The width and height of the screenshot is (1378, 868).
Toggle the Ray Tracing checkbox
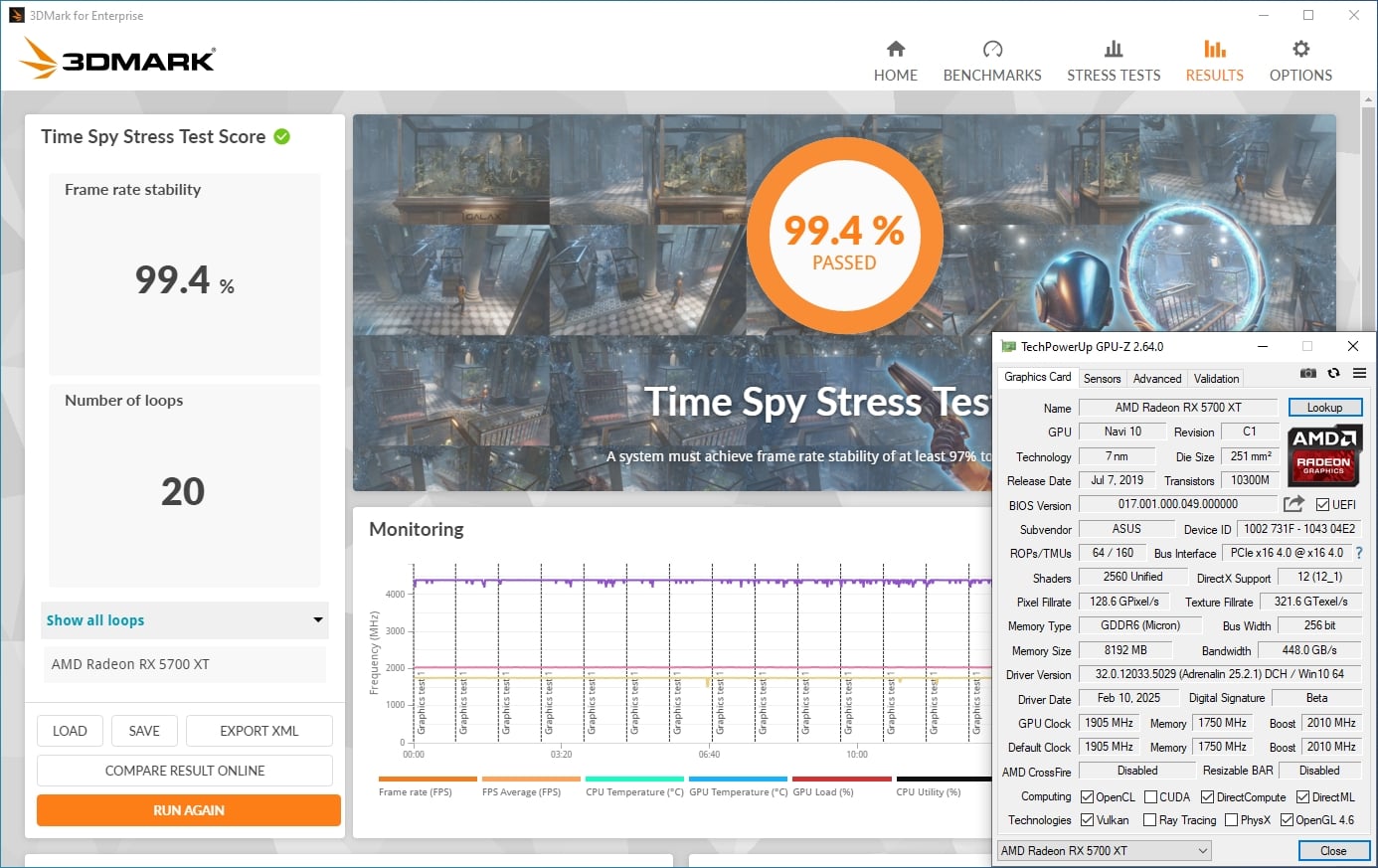pyautogui.click(x=1149, y=820)
